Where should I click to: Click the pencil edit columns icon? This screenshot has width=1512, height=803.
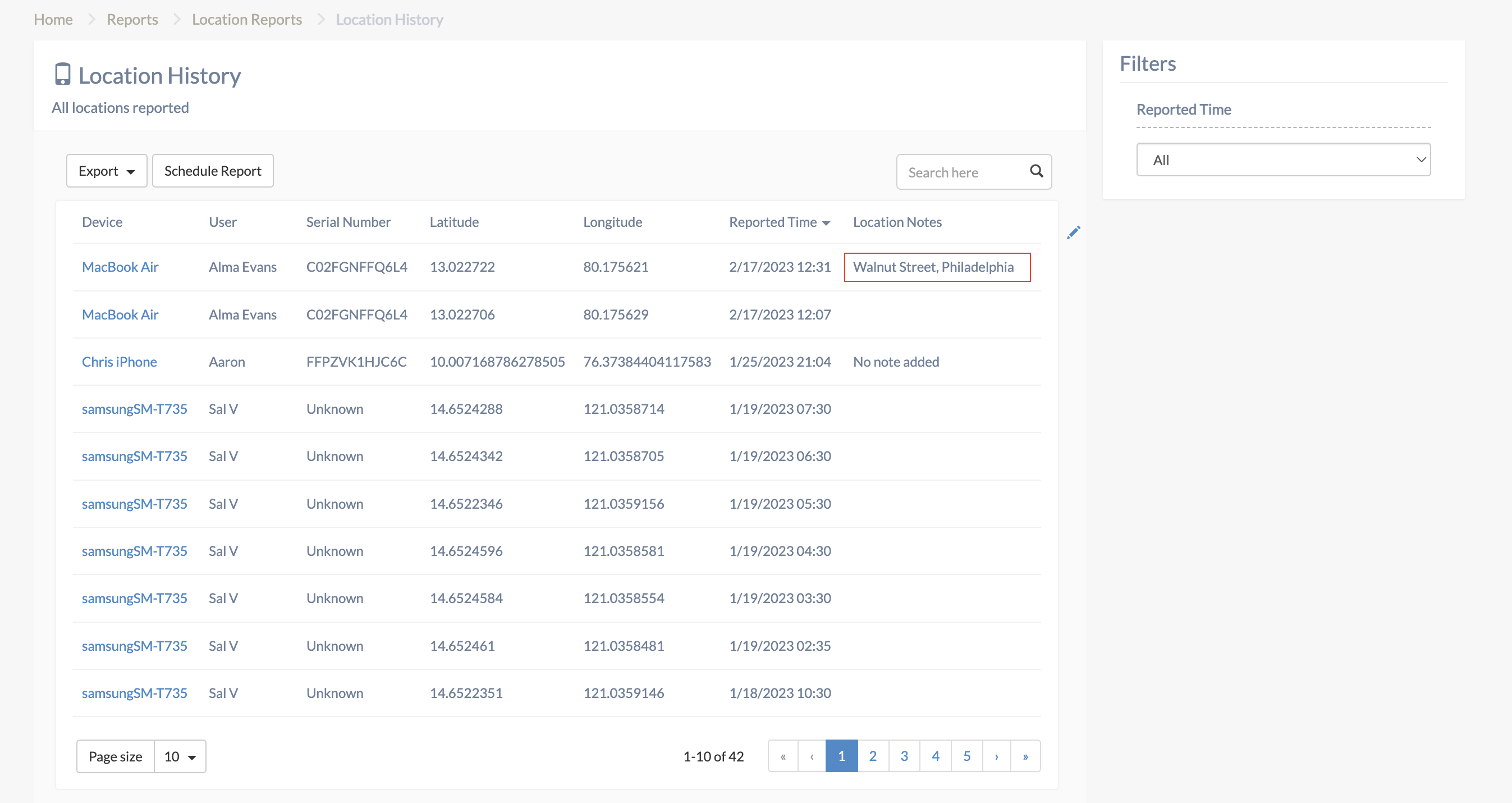pyautogui.click(x=1074, y=232)
